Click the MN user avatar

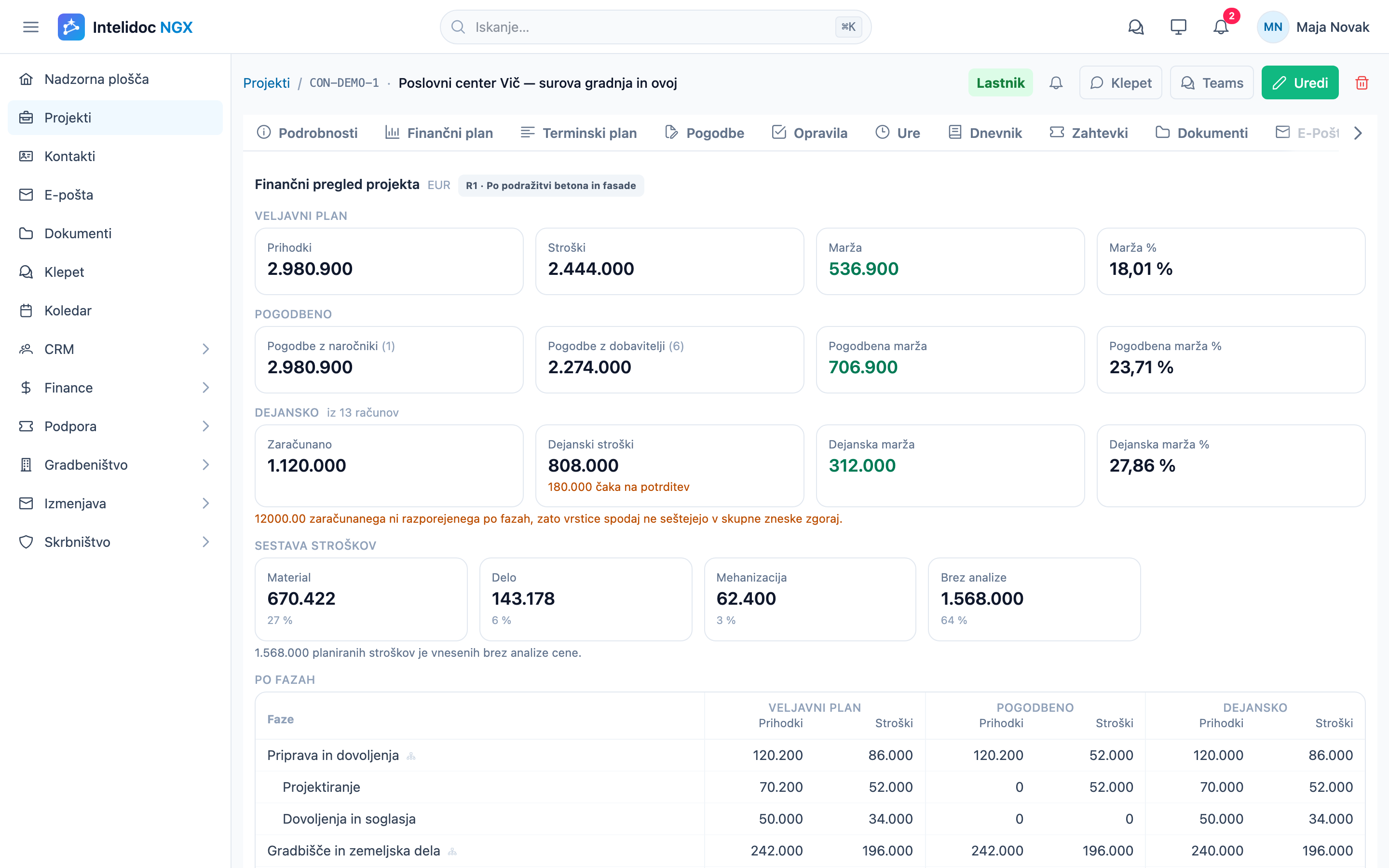1272,27
